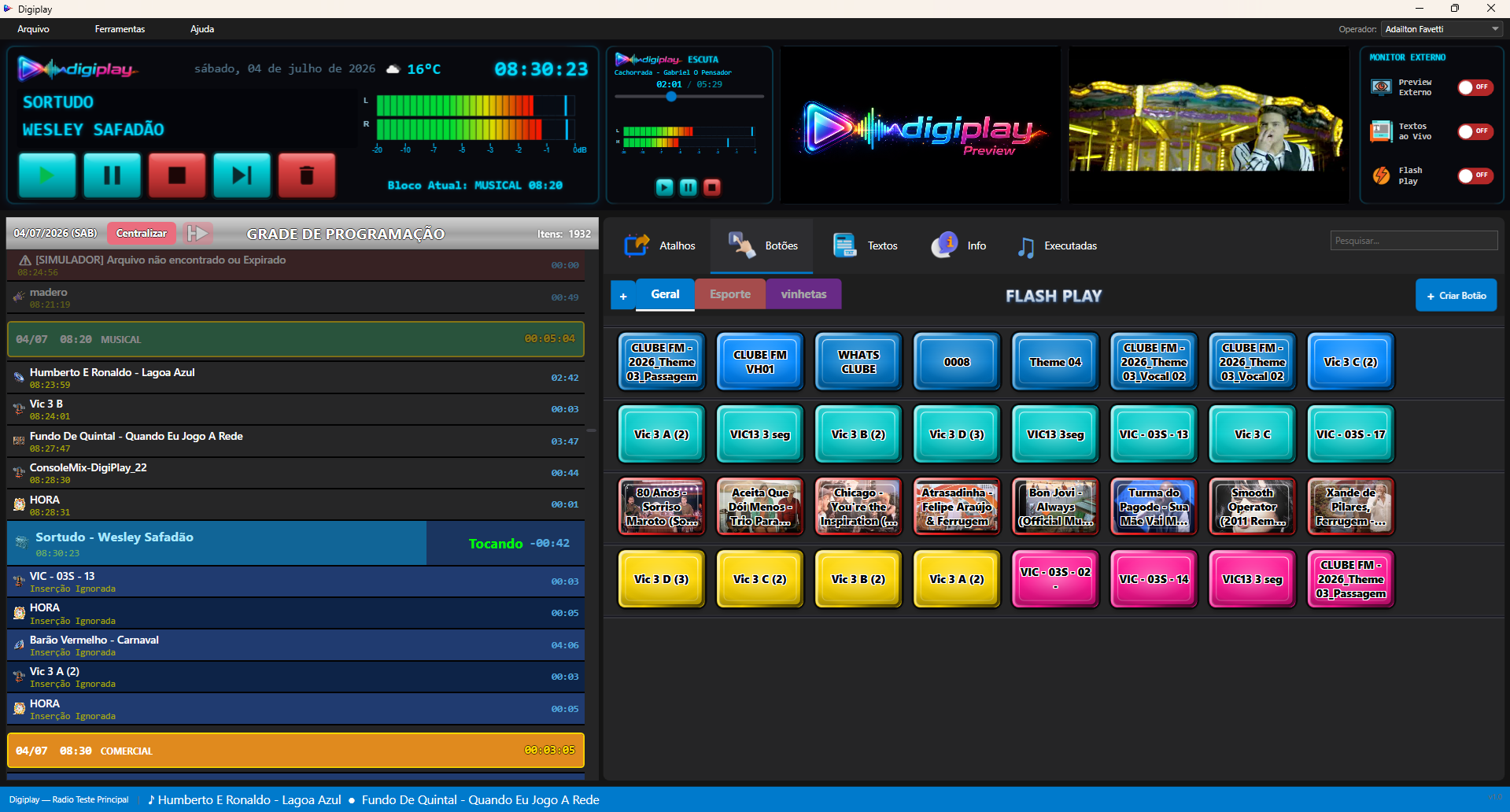Select the Geral category tab

coord(665,294)
